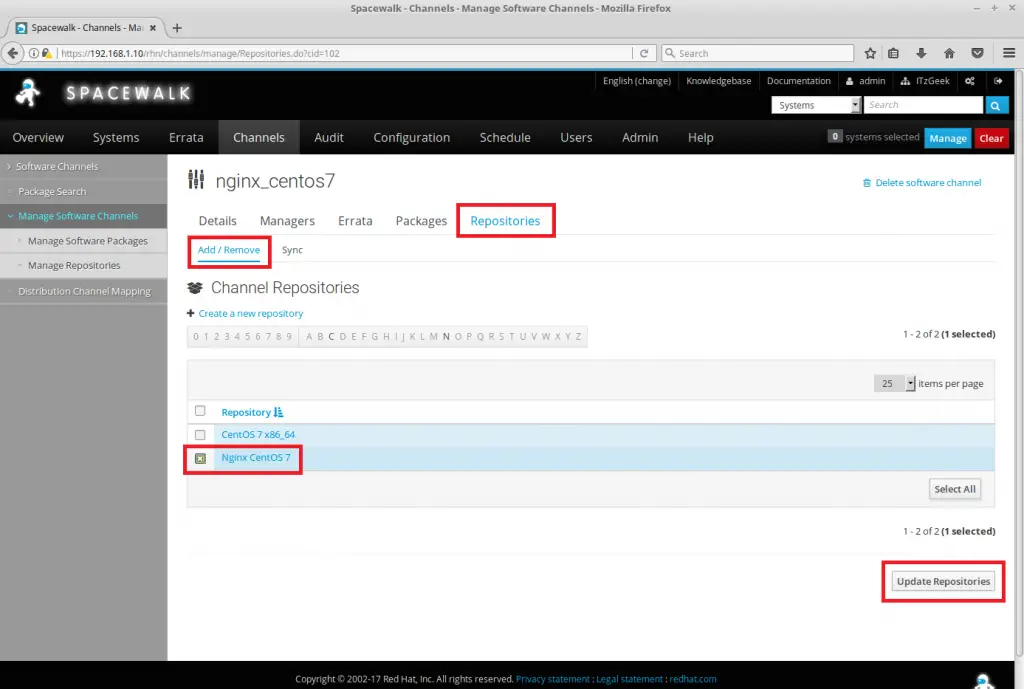This screenshot has width=1024, height=689.
Task: Open the Configuration navigation menu
Action: (411, 138)
